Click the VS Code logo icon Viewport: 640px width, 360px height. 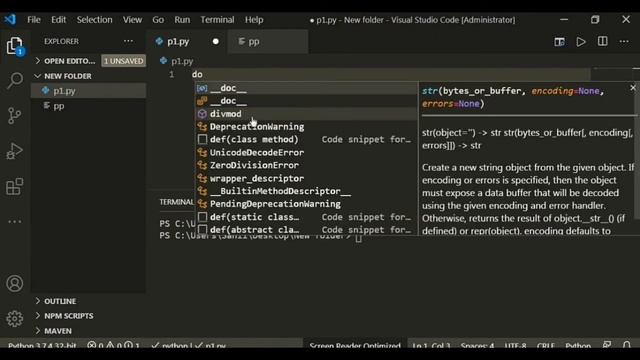pos(10,20)
